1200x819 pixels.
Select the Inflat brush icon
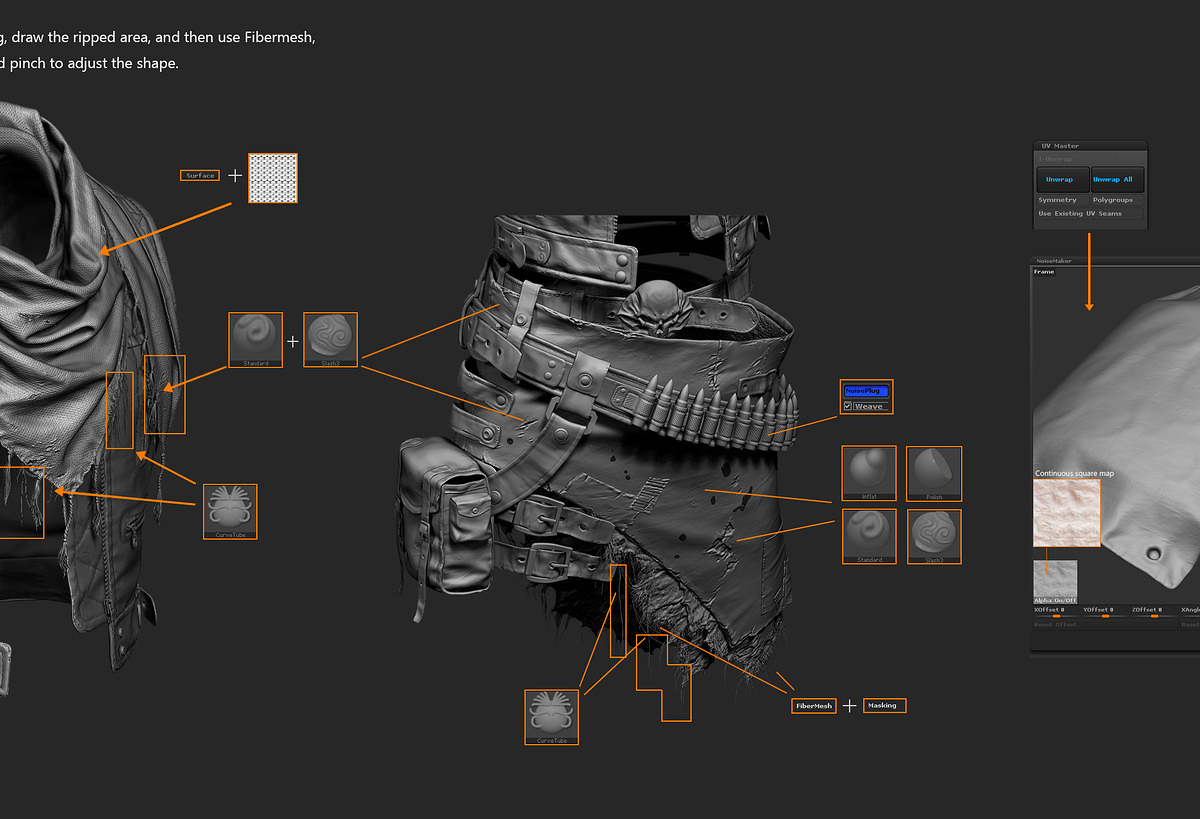[869, 474]
